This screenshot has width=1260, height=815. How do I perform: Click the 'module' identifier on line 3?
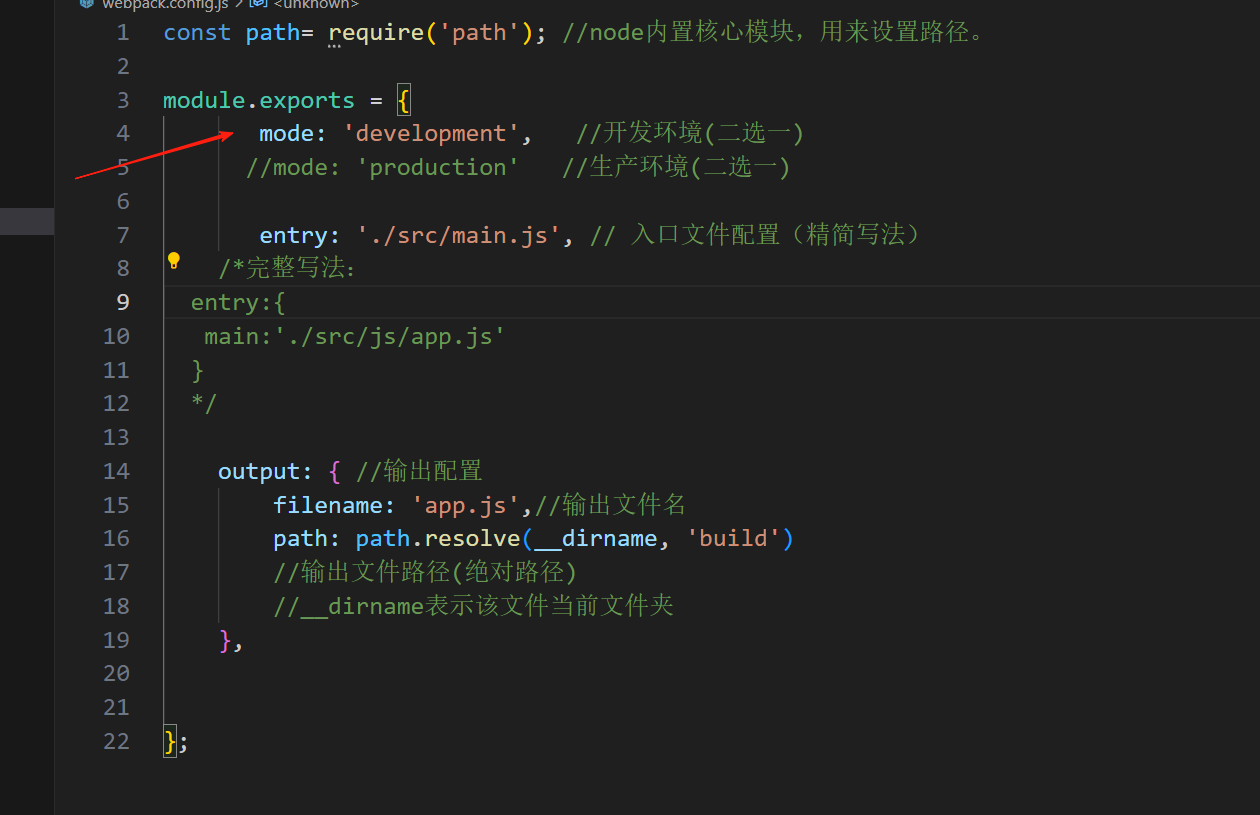(x=204, y=100)
